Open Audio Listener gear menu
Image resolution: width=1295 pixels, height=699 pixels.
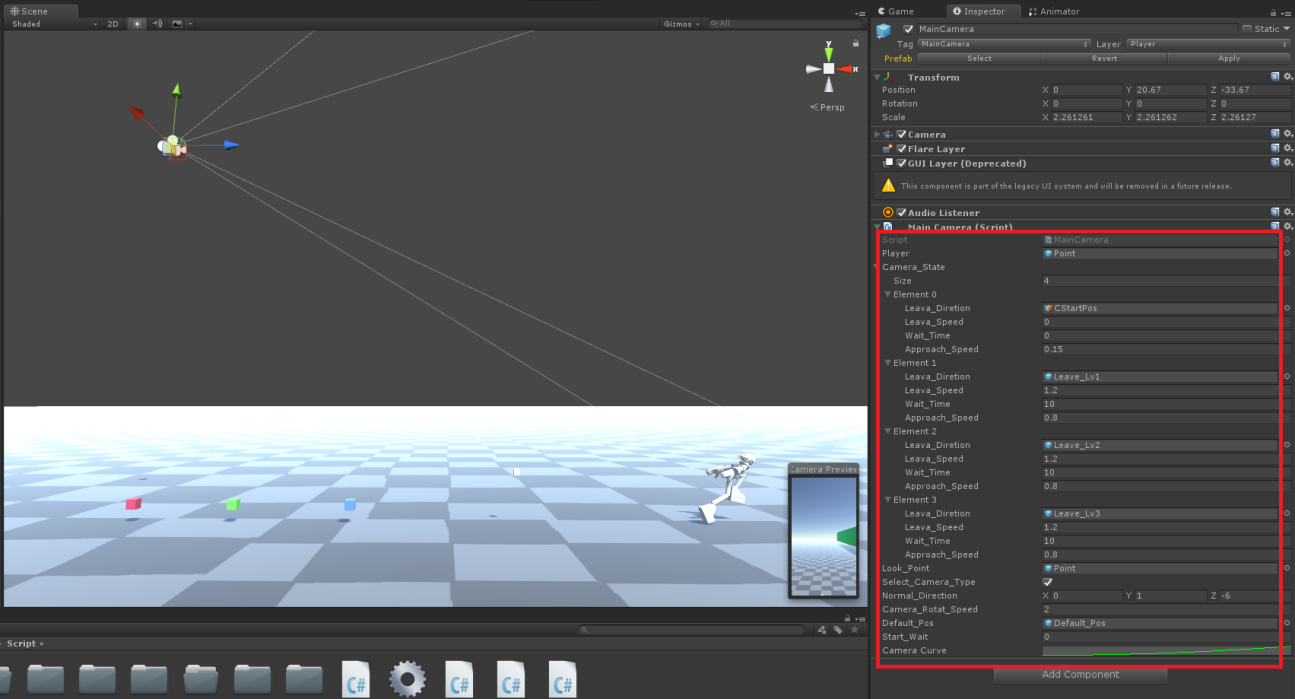pos(1288,212)
